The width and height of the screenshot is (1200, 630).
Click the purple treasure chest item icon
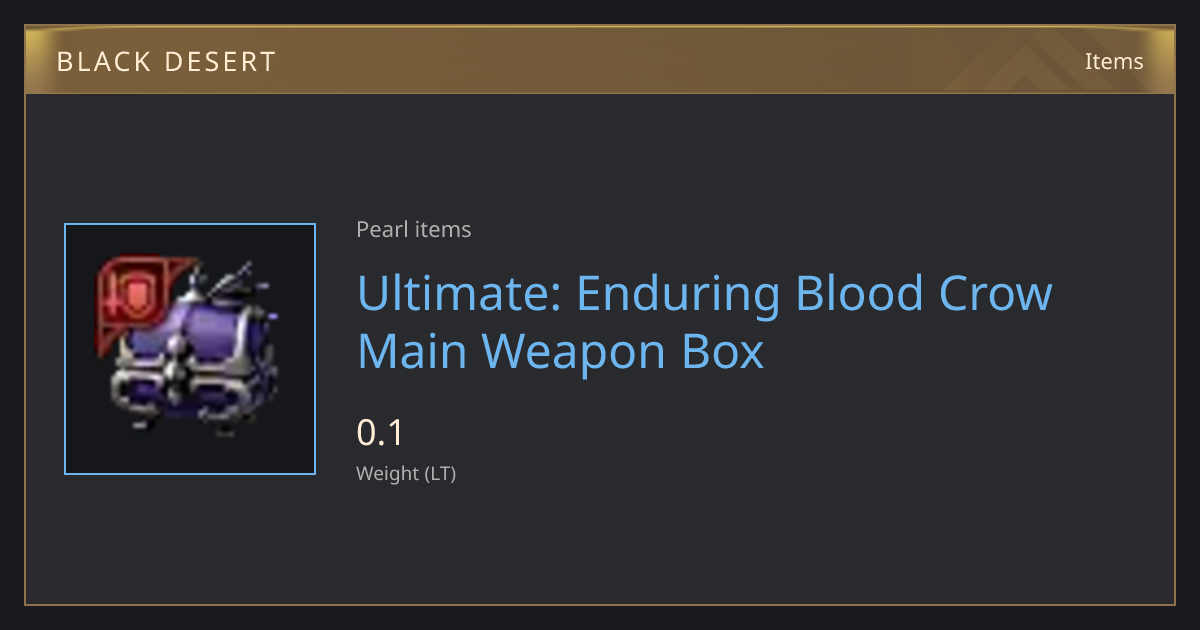click(x=190, y=345)
